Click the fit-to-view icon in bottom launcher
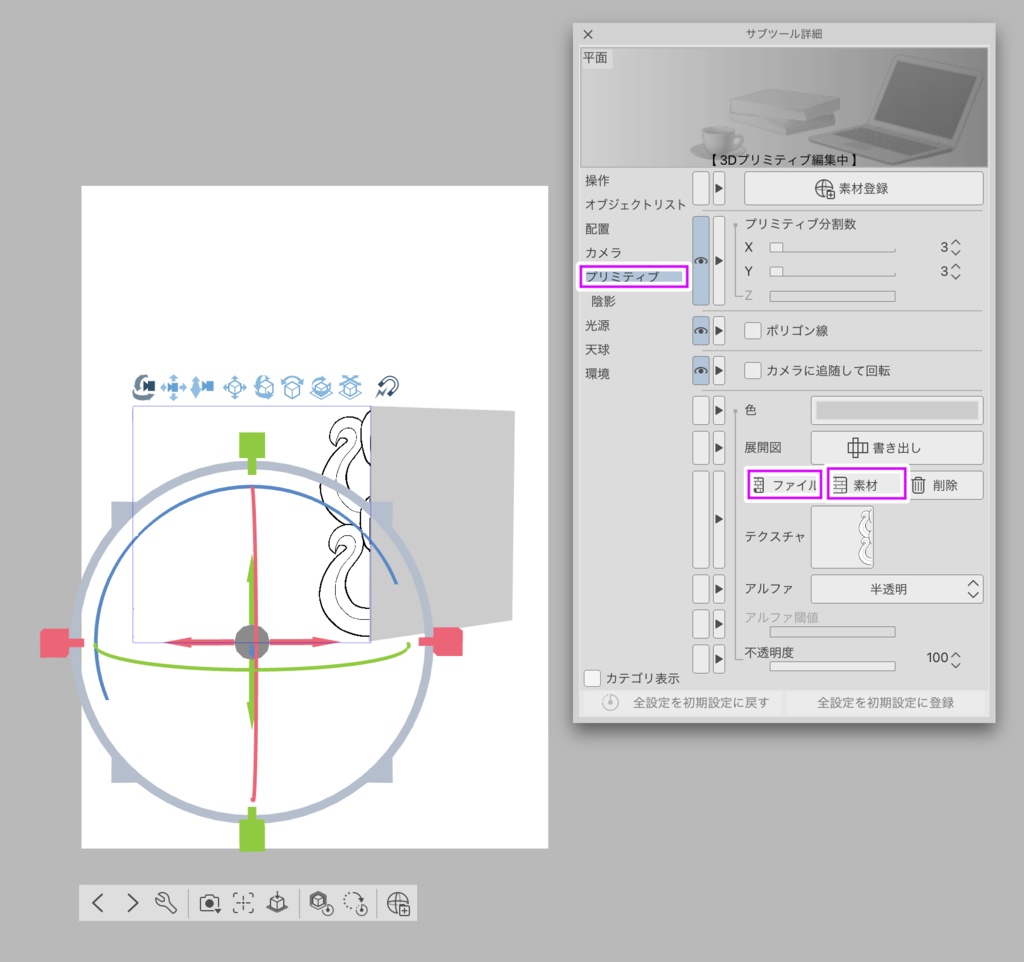 pyautogui.click(x=244, y=903)
